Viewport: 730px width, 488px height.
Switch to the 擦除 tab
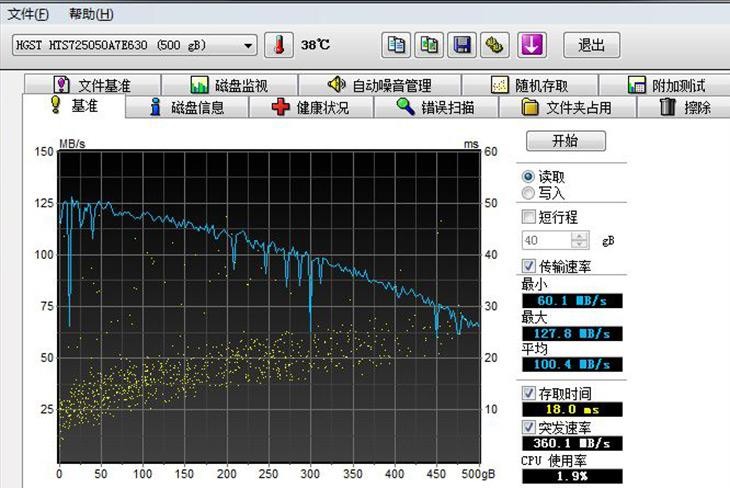[x=684, y=108]
